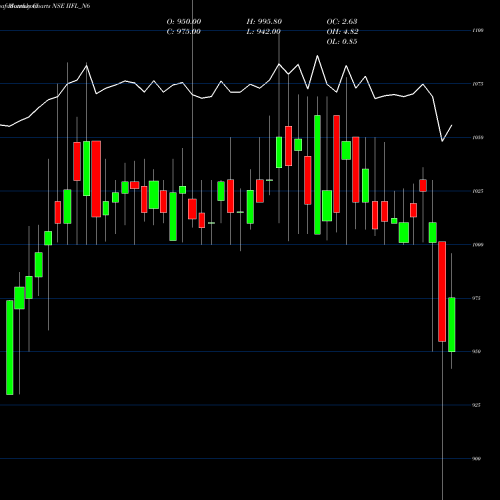Select the last green candle closing at 975
This screenshot has height=500, width=500.
452,325
